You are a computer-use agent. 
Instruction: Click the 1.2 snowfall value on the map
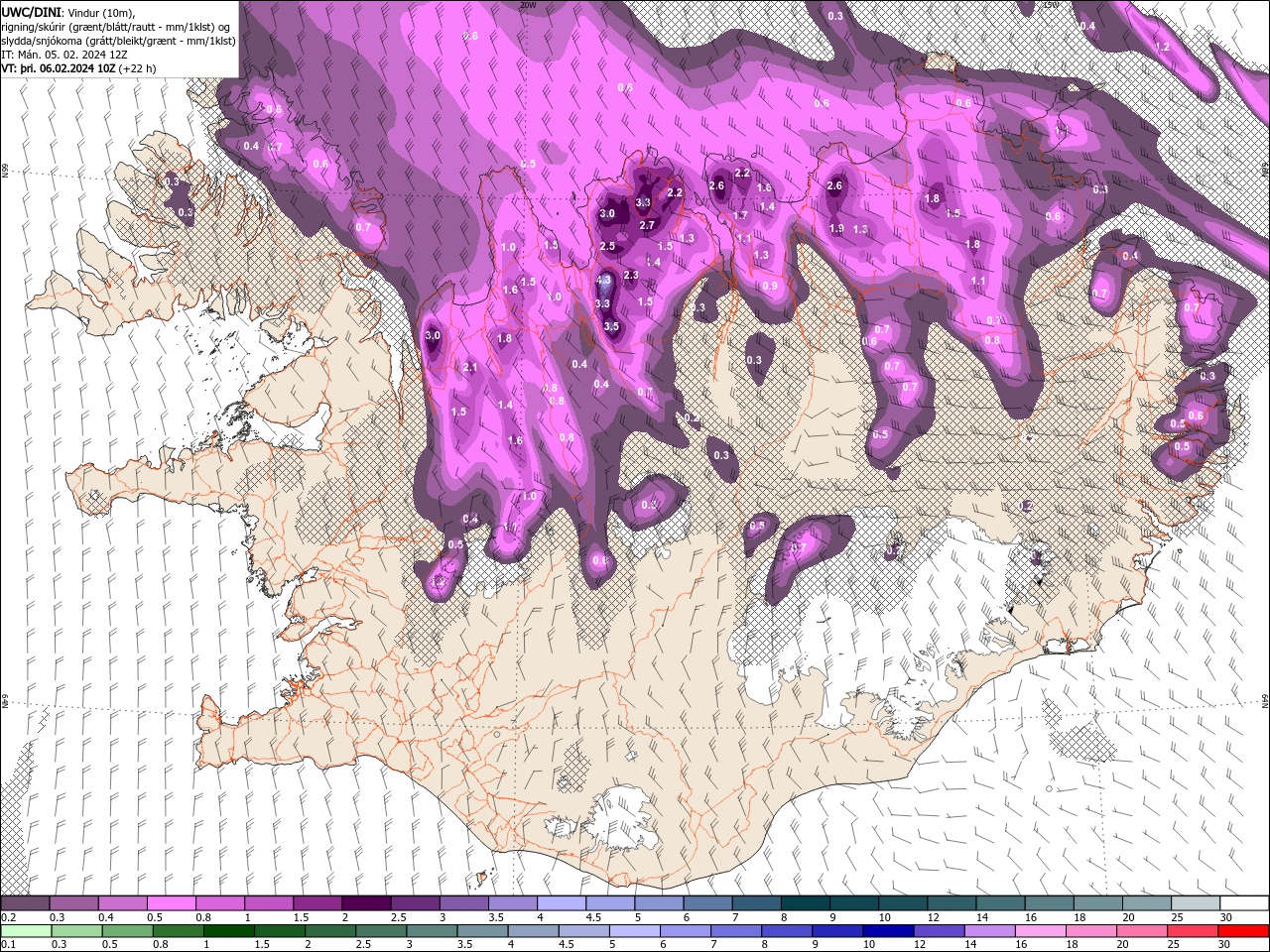pos(1163,47)
